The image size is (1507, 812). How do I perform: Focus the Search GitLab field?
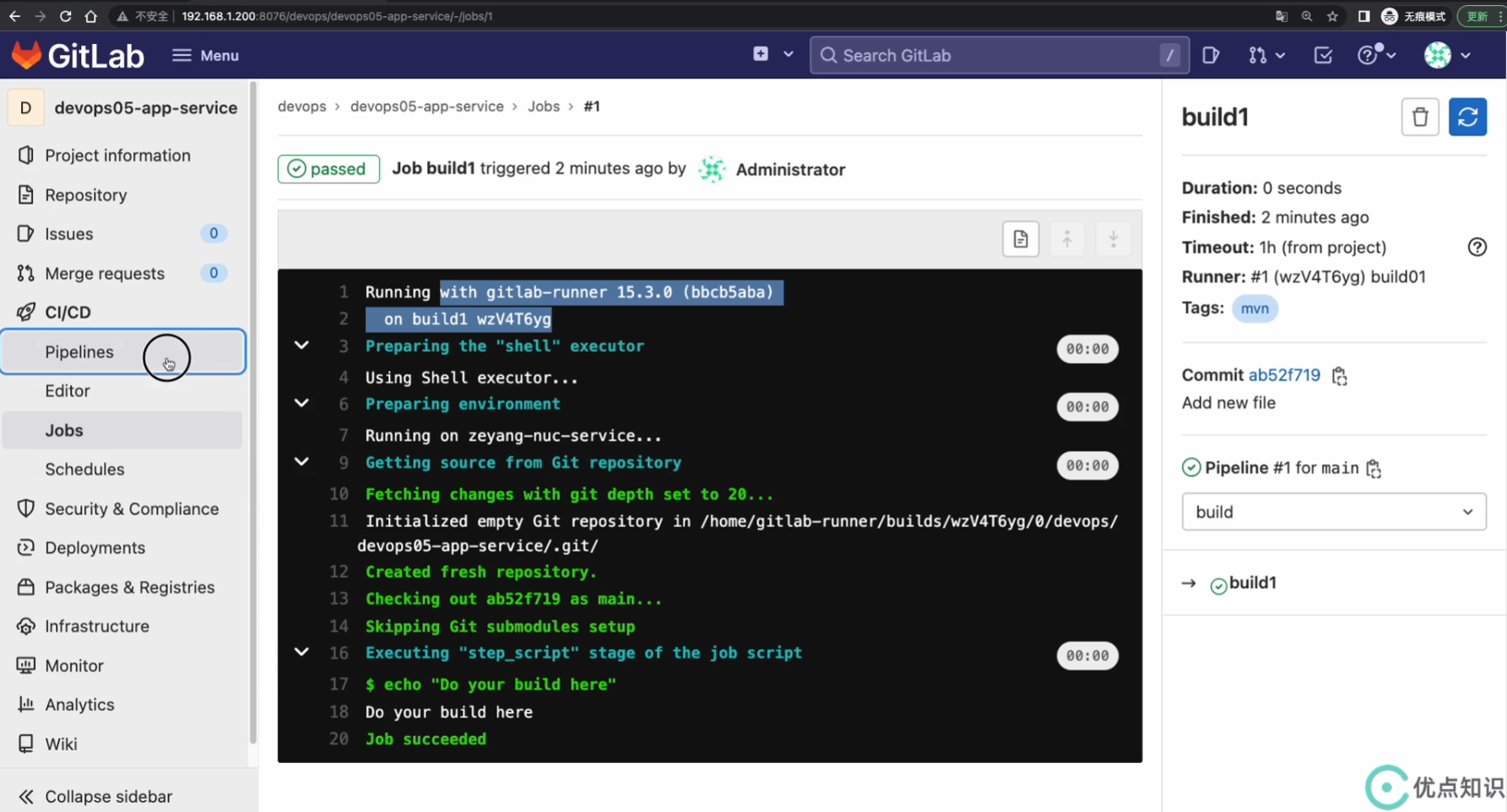(x=1000, y=56)
